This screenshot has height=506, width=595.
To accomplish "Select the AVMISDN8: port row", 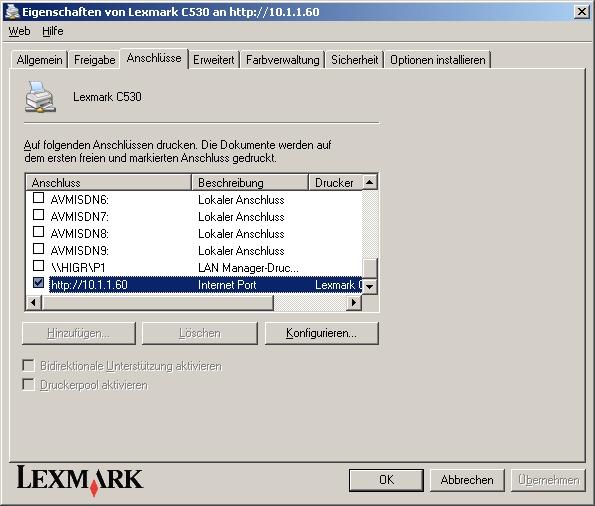I will tap(194, 233).
